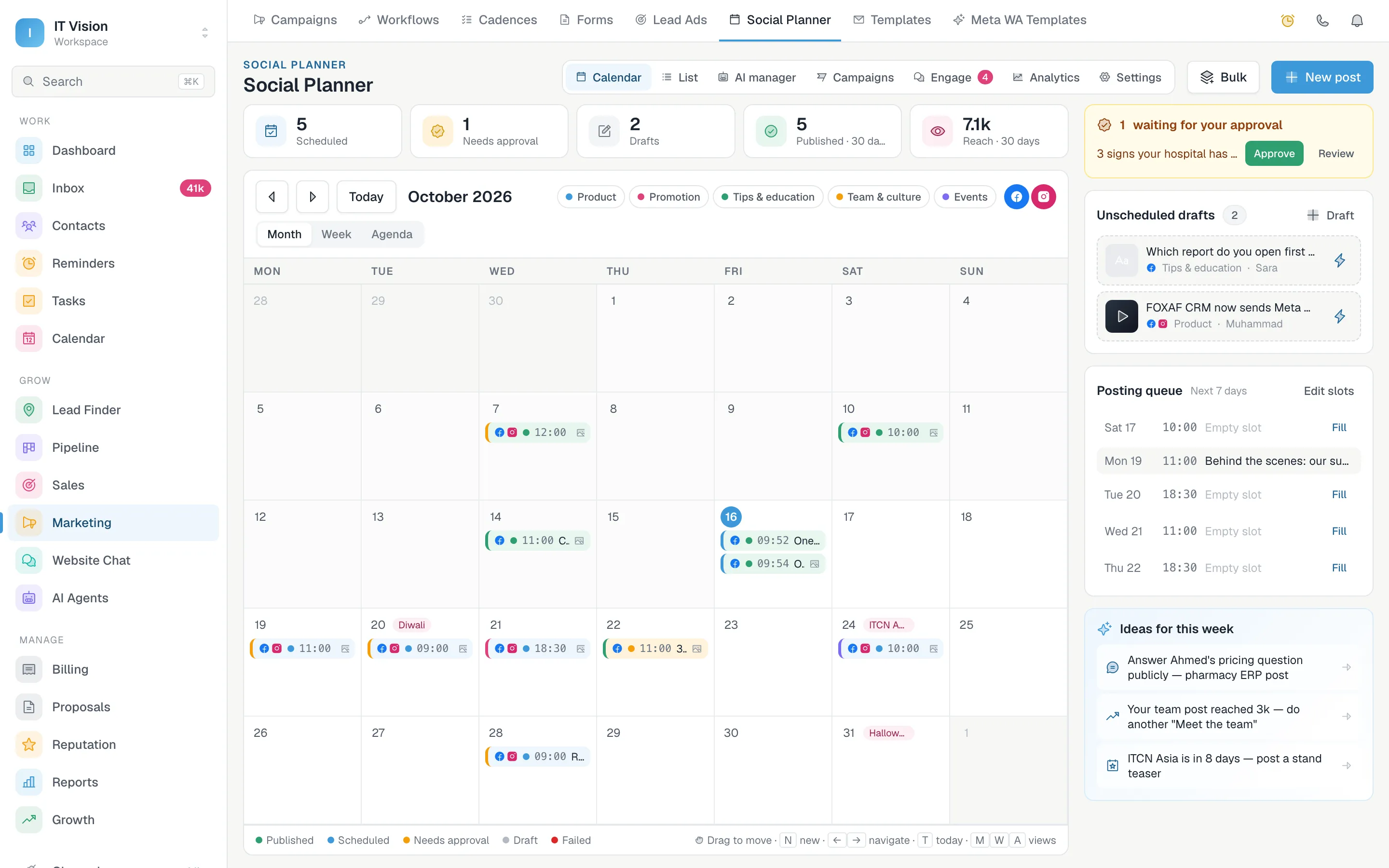1389x868 pixels.
Task: Open 'ITCN Asia is in 8 days' idea arrow
Action: pos(1347,766)
